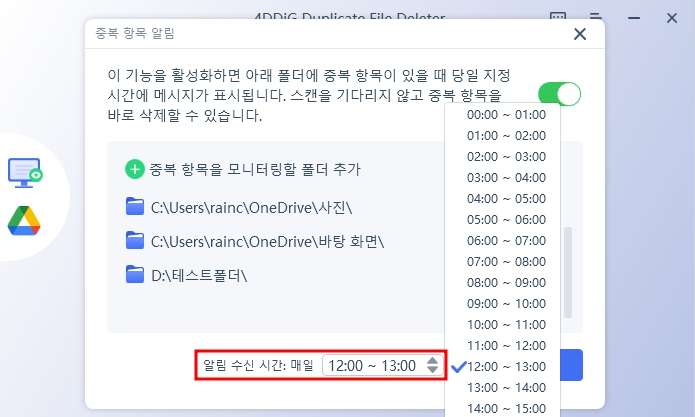Viewport: 695px width, 417px height.
Task: Open the duplicate monitoring computer icon in sidebar
Action: coord(25,173)
